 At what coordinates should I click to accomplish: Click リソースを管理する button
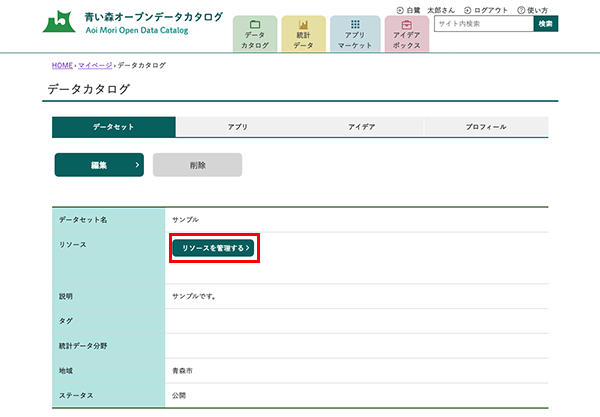pos(213,248)
